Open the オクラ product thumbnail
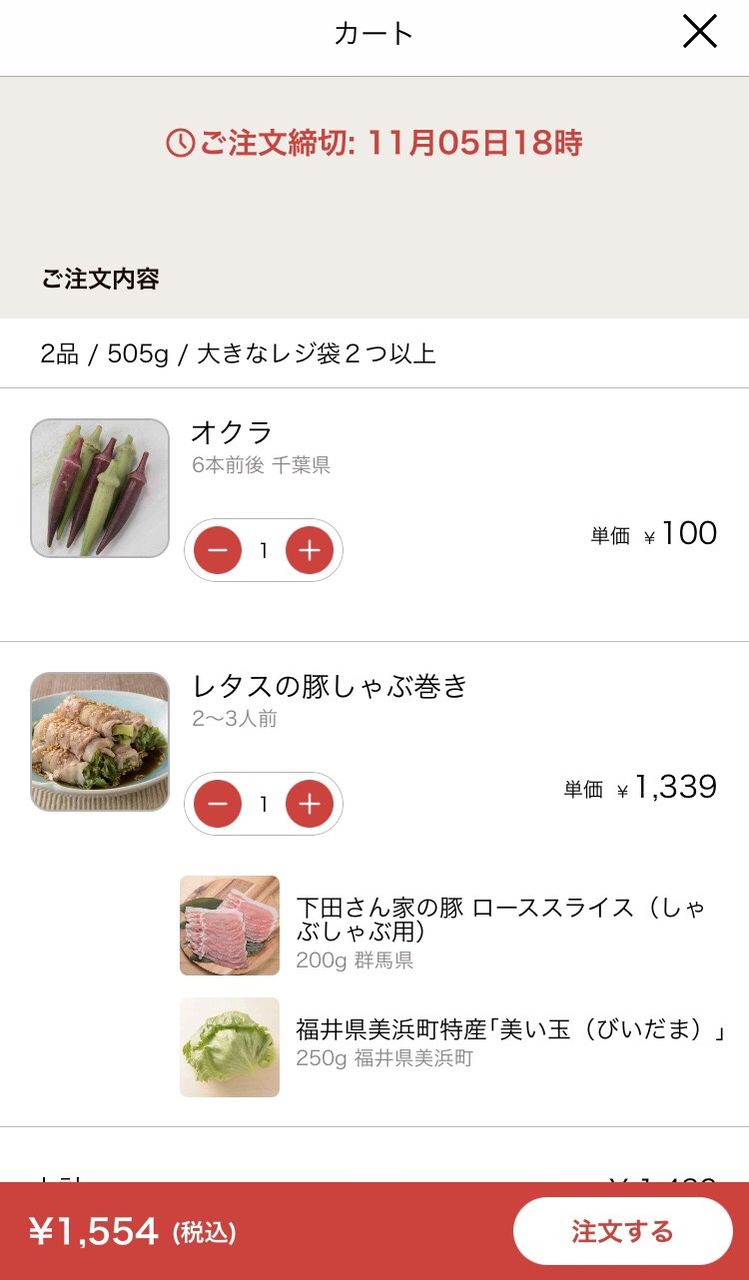 point(100,488)
